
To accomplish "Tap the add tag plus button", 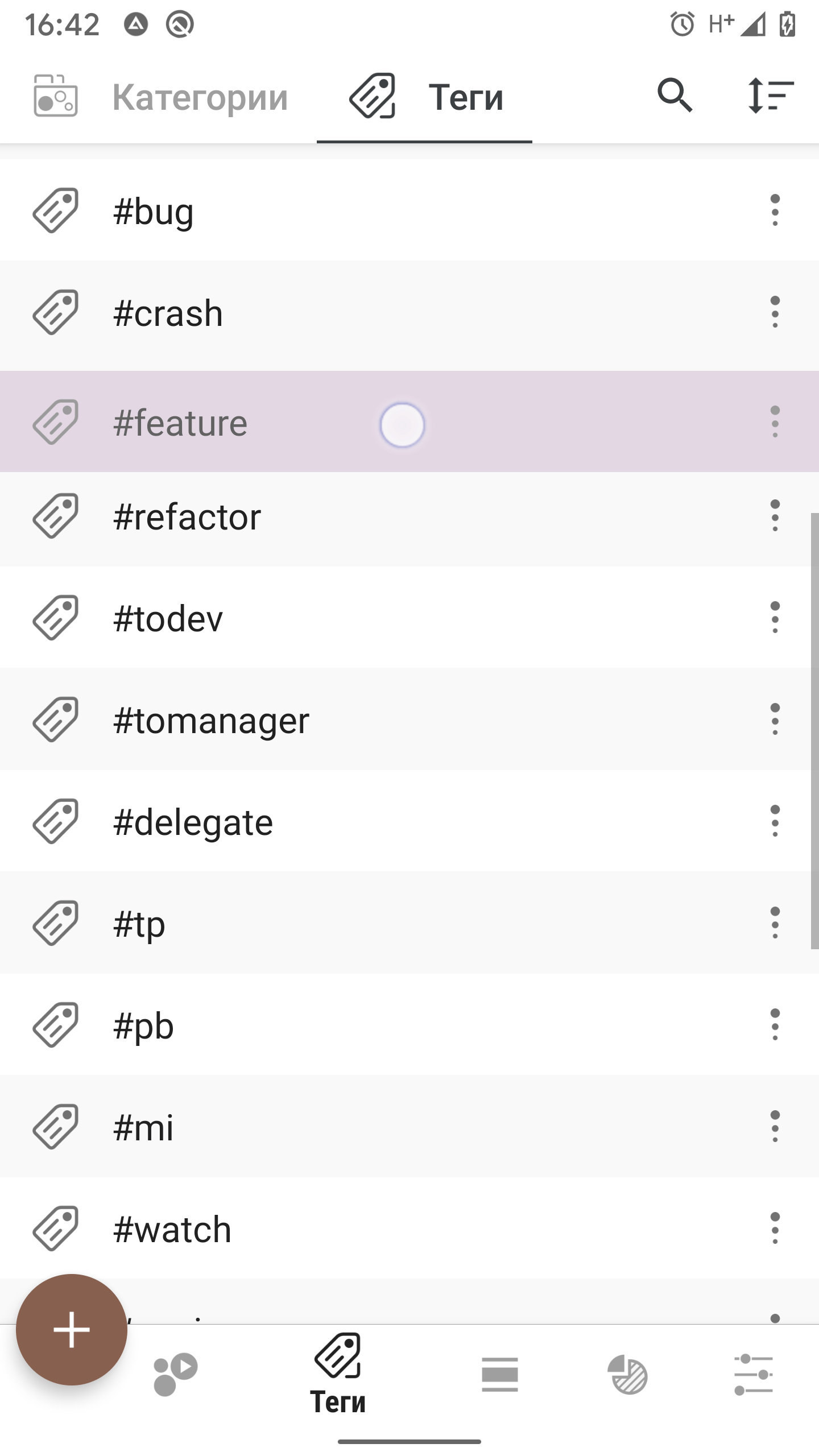I will pos(72,1330).
